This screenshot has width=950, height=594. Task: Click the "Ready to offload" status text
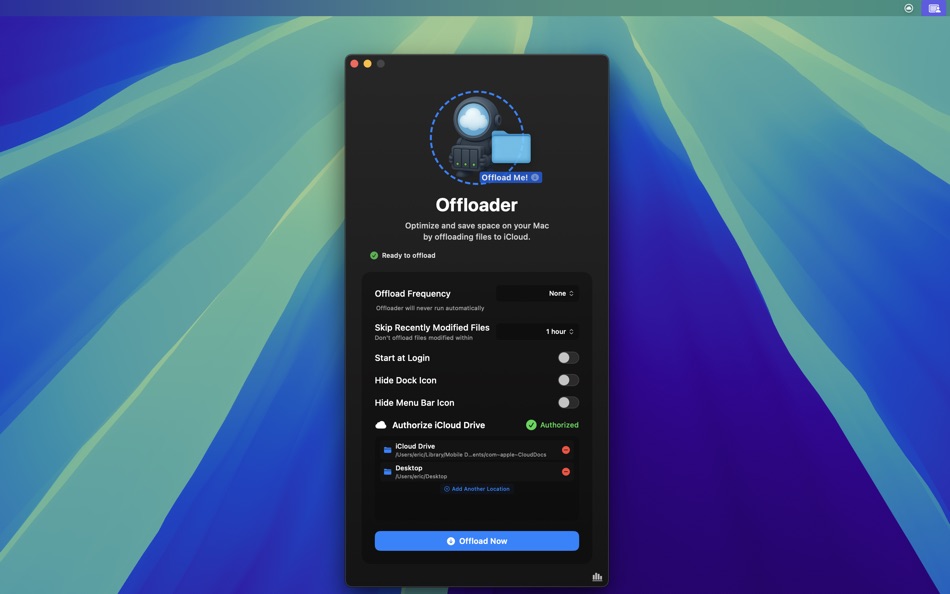click(x=408, y=255)
